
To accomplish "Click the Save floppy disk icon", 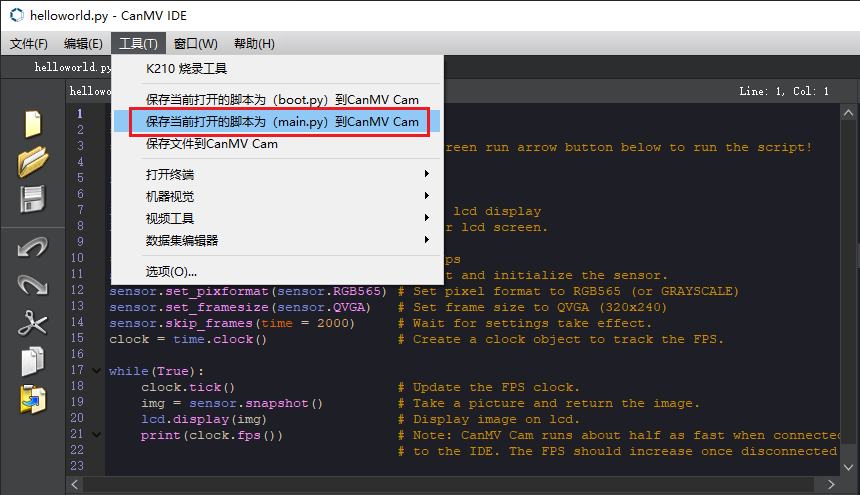I will coord(32,199).
